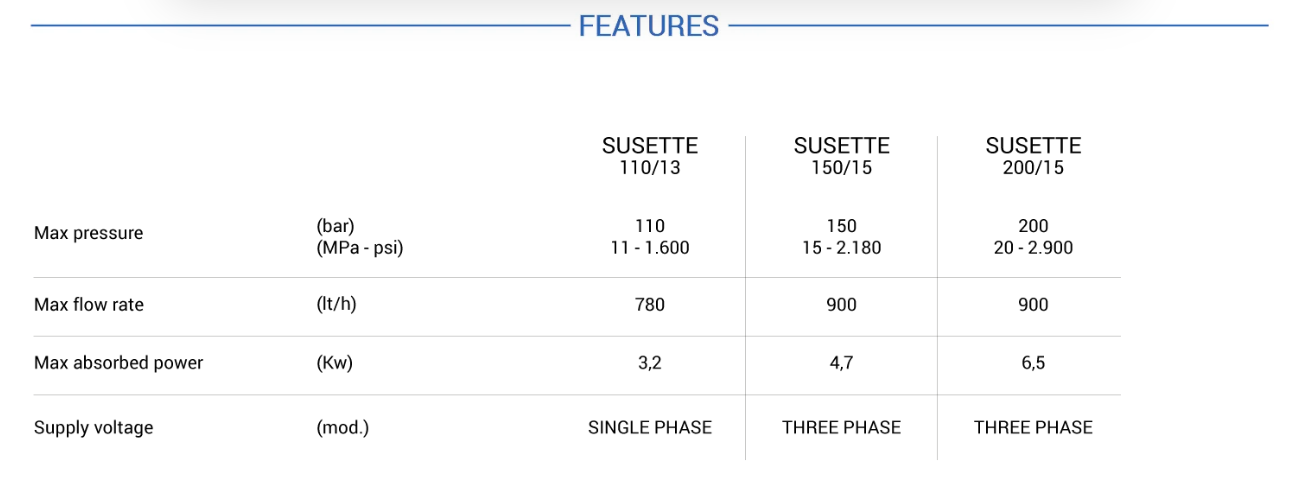Click the 20 - 2.900 pressure value
Viewport: 1297px width, 502px height.
tap(1033, 248)
